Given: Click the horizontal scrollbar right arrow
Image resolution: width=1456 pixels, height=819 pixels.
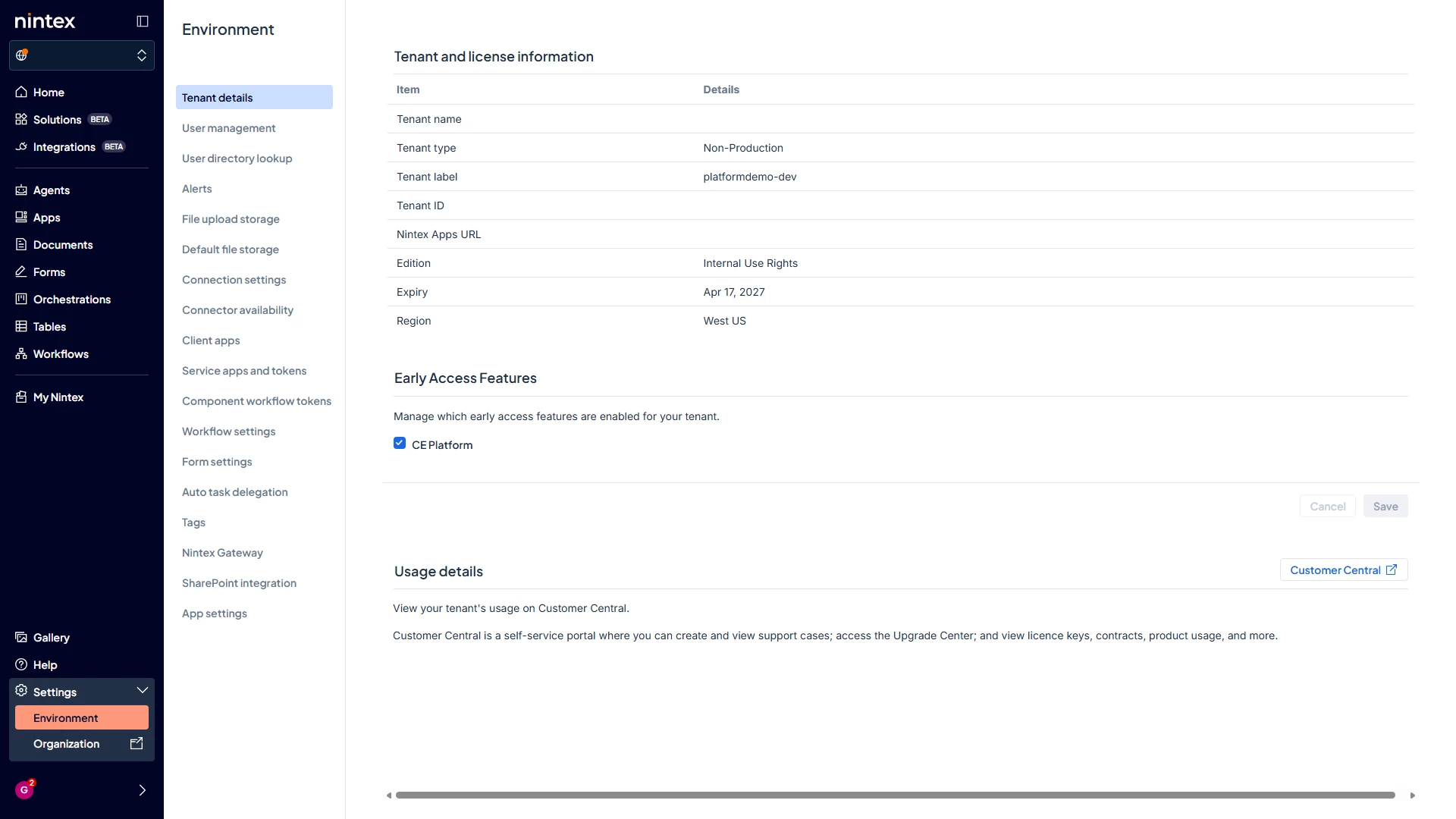Looking at the screenshot, I should pos(1413,795).
